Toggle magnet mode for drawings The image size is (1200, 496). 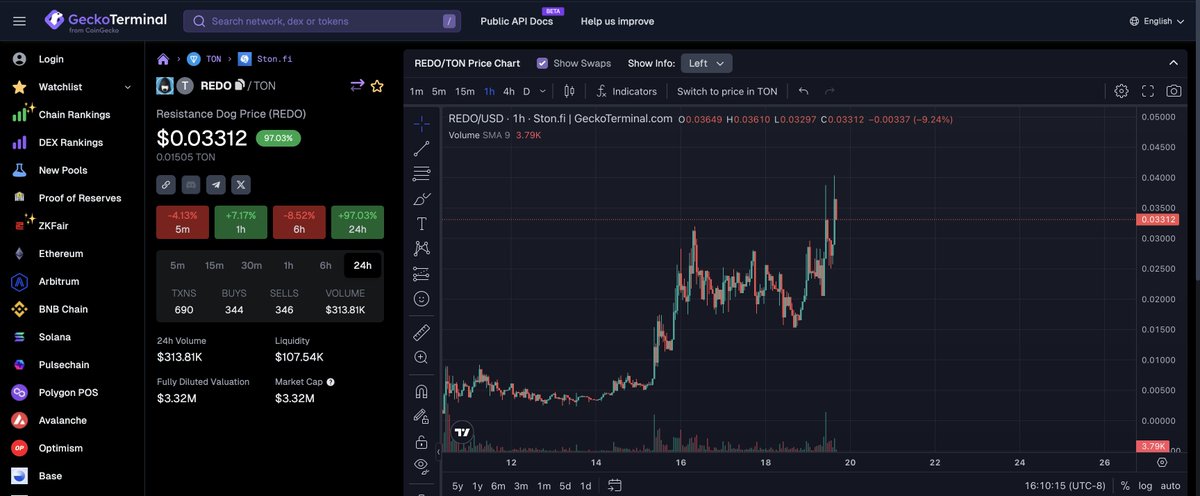point(421,392)
